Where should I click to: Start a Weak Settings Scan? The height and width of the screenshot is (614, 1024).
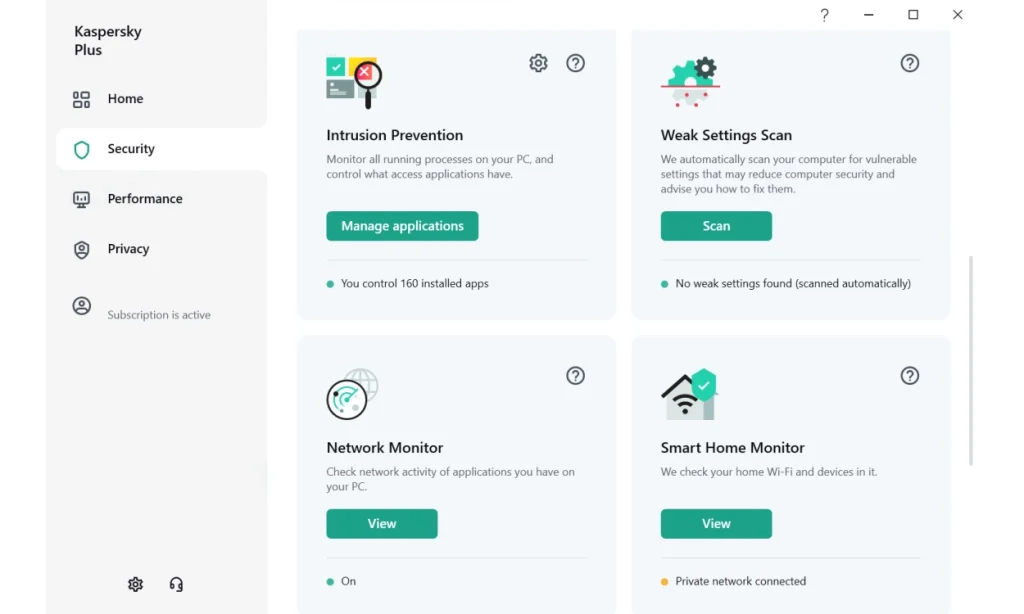point(716,226)
